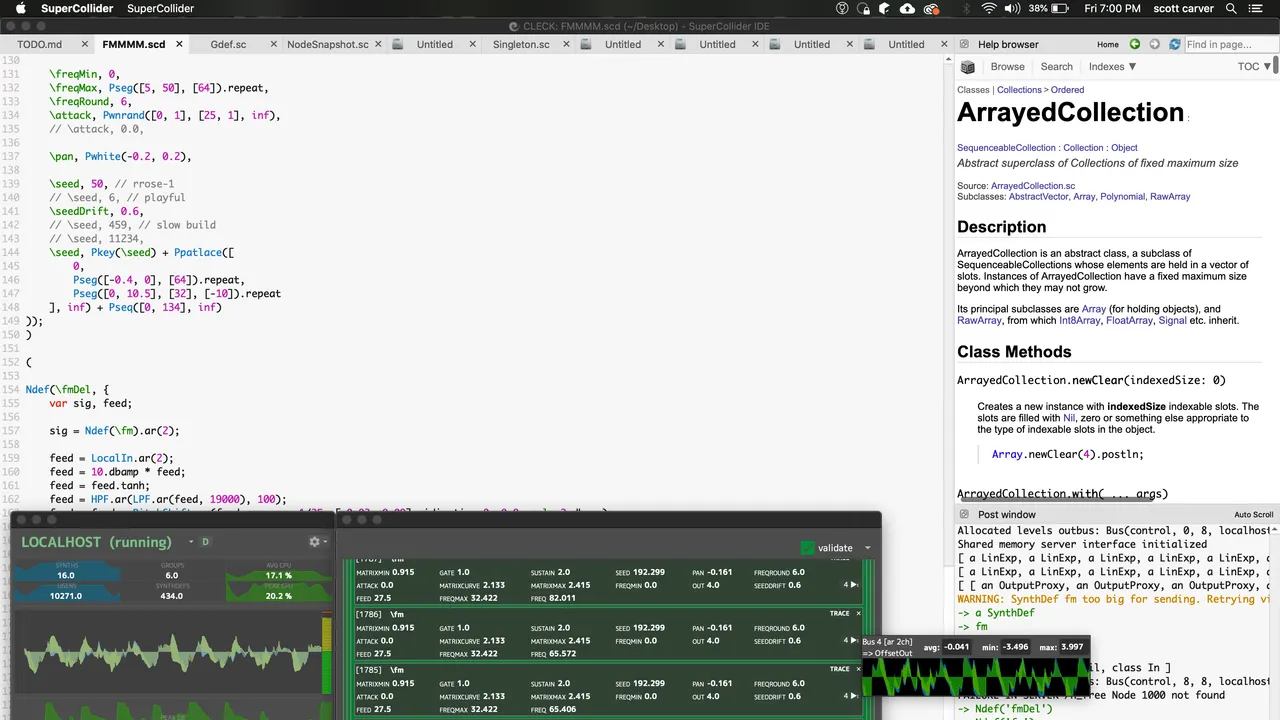Open the ArrayedCollection.sc source link
The width and height of the screenshot is (1280, 720).
click(x=1033, y=186)
